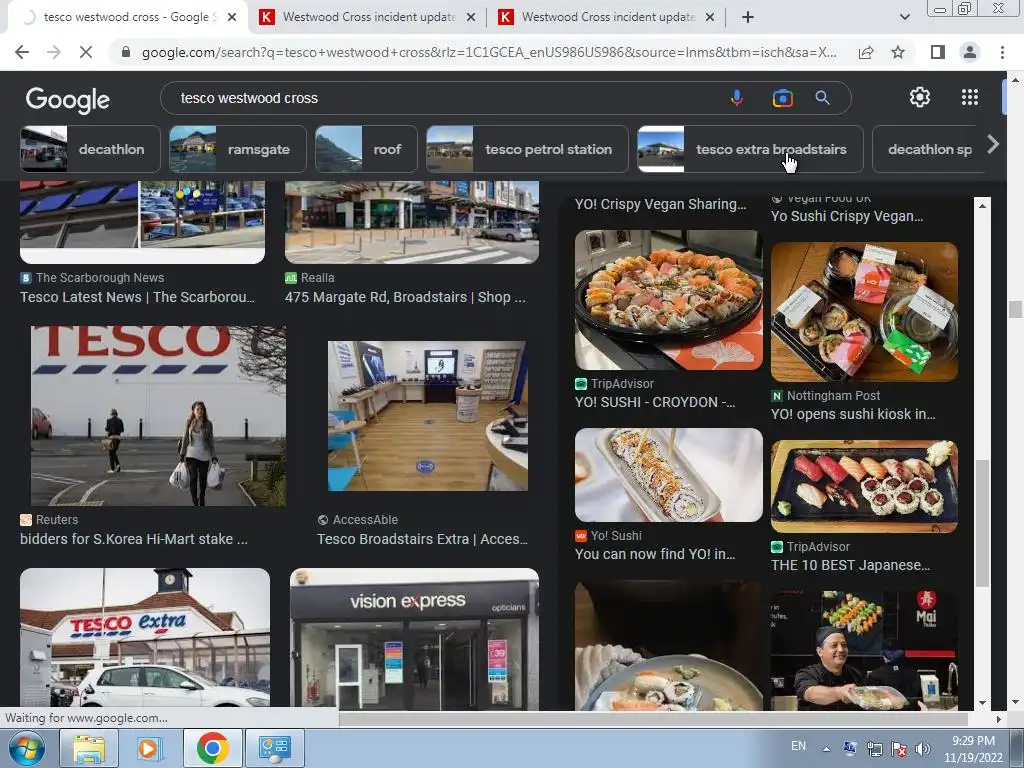The image size is (1024, 768).
Task: Open Tesco Broadstairs Extra AccessAble link
Action: 423,539
